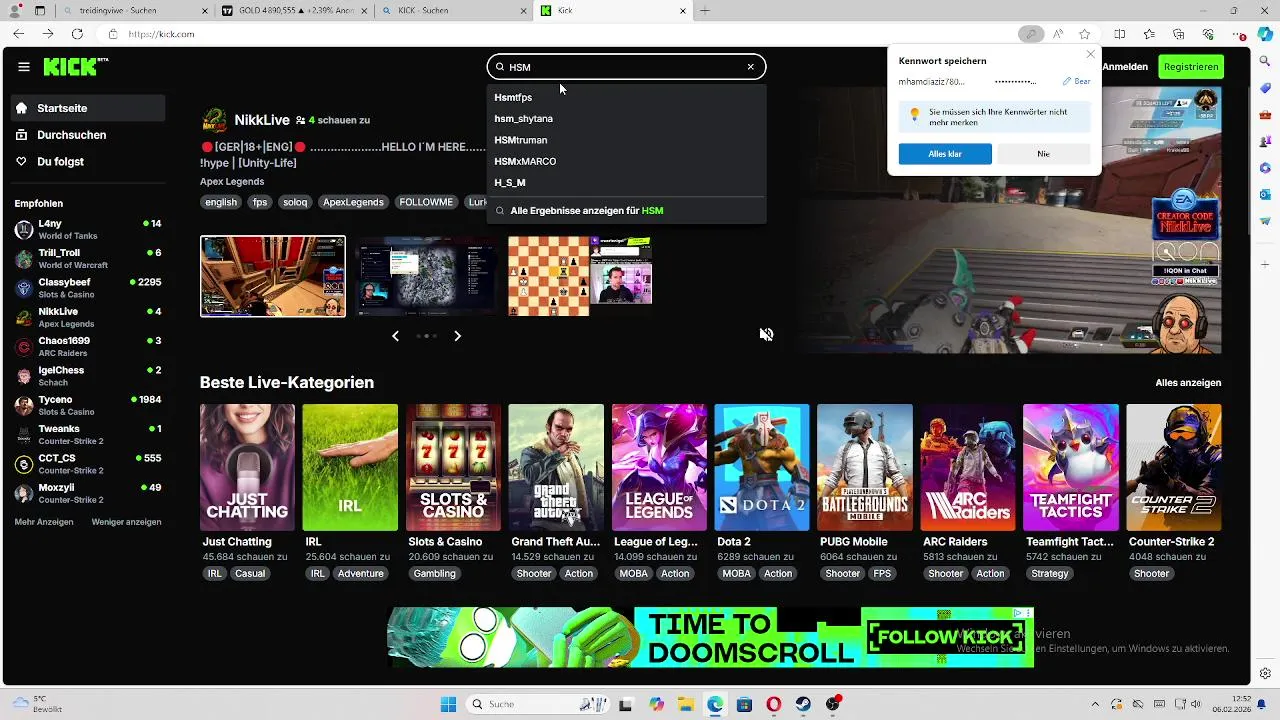Open ARC Raiders category card

[x=968, y=467]
